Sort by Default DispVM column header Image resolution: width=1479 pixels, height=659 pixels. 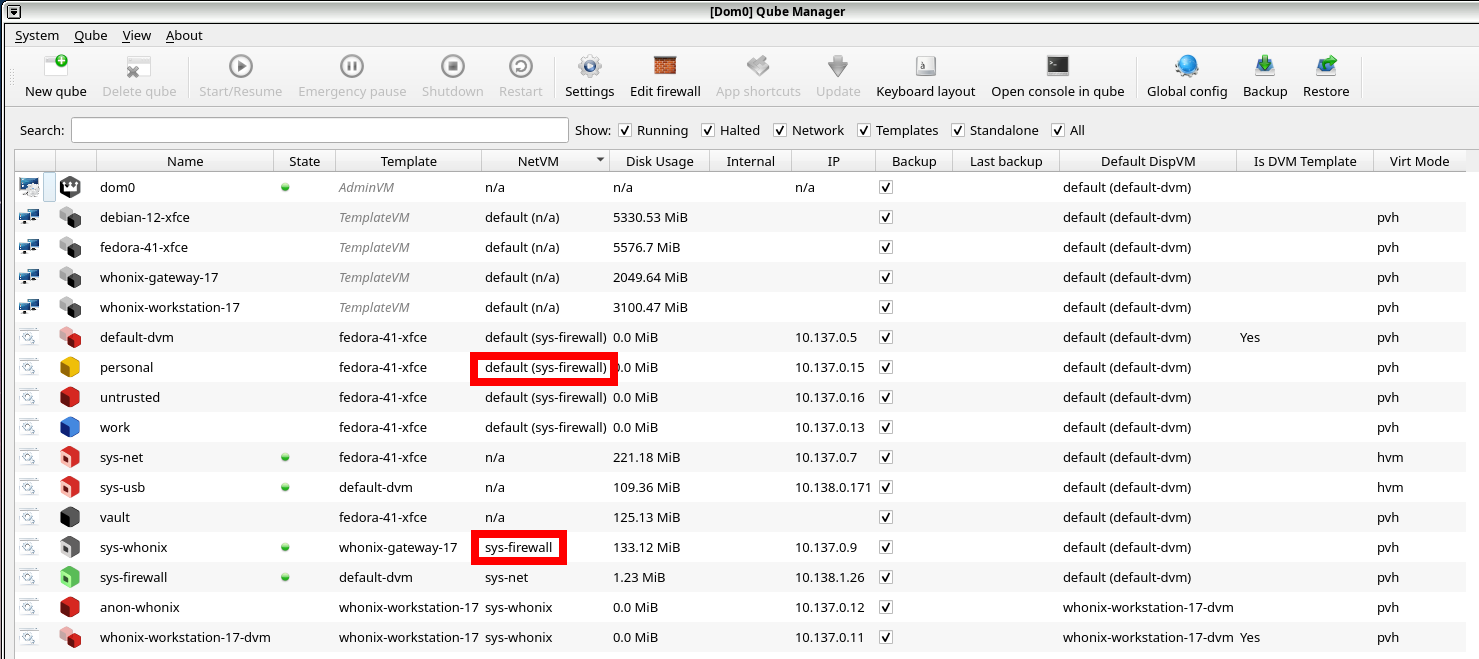click(x=1148, y=161)
